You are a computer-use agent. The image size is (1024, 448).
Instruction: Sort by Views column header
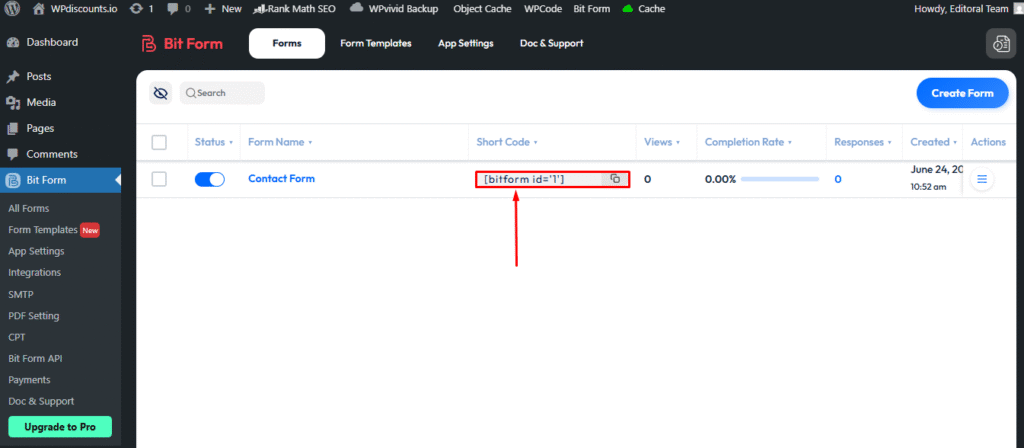click(662, 142)
